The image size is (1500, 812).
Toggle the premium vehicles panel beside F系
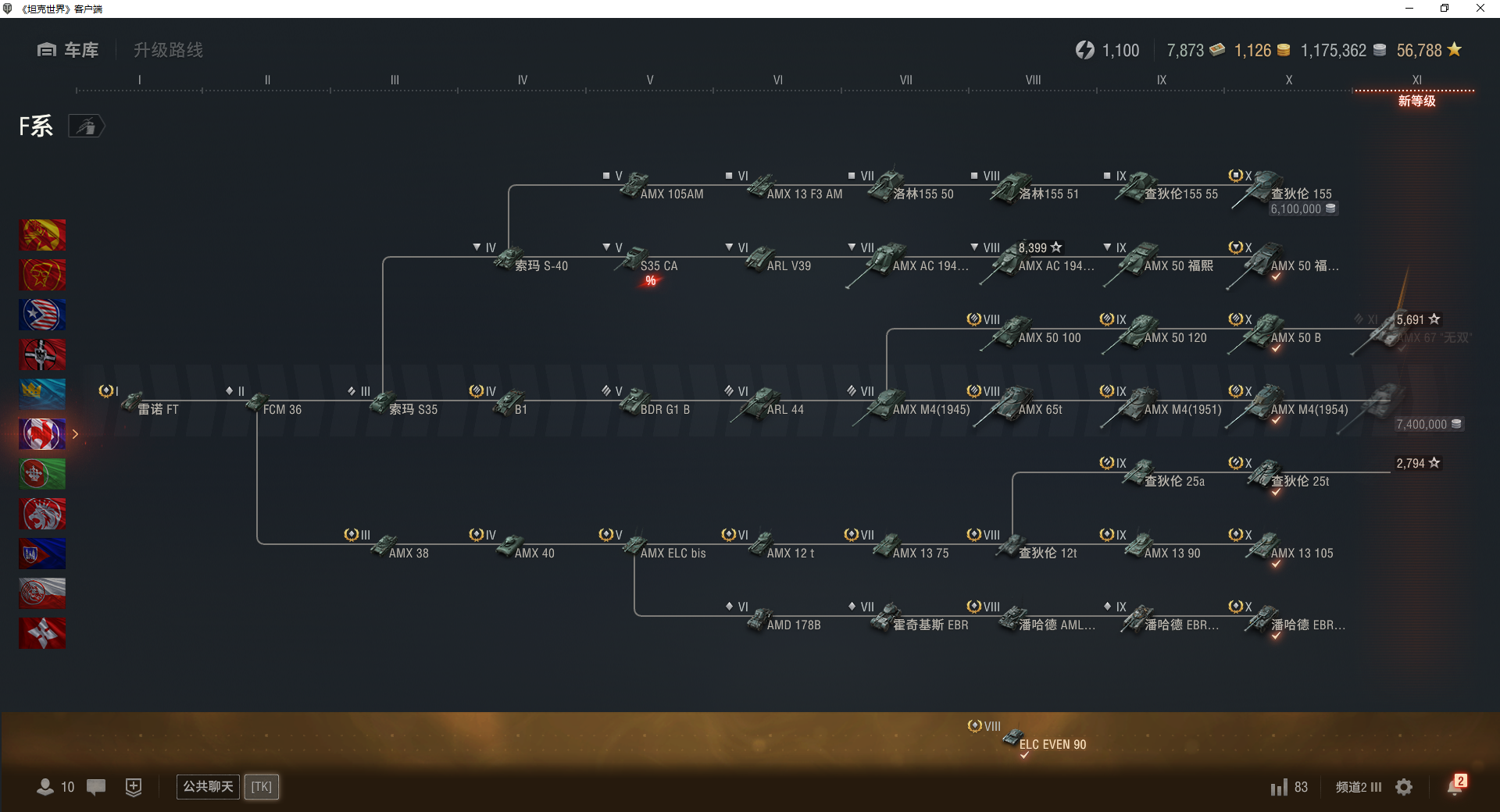tap(86, 126)
